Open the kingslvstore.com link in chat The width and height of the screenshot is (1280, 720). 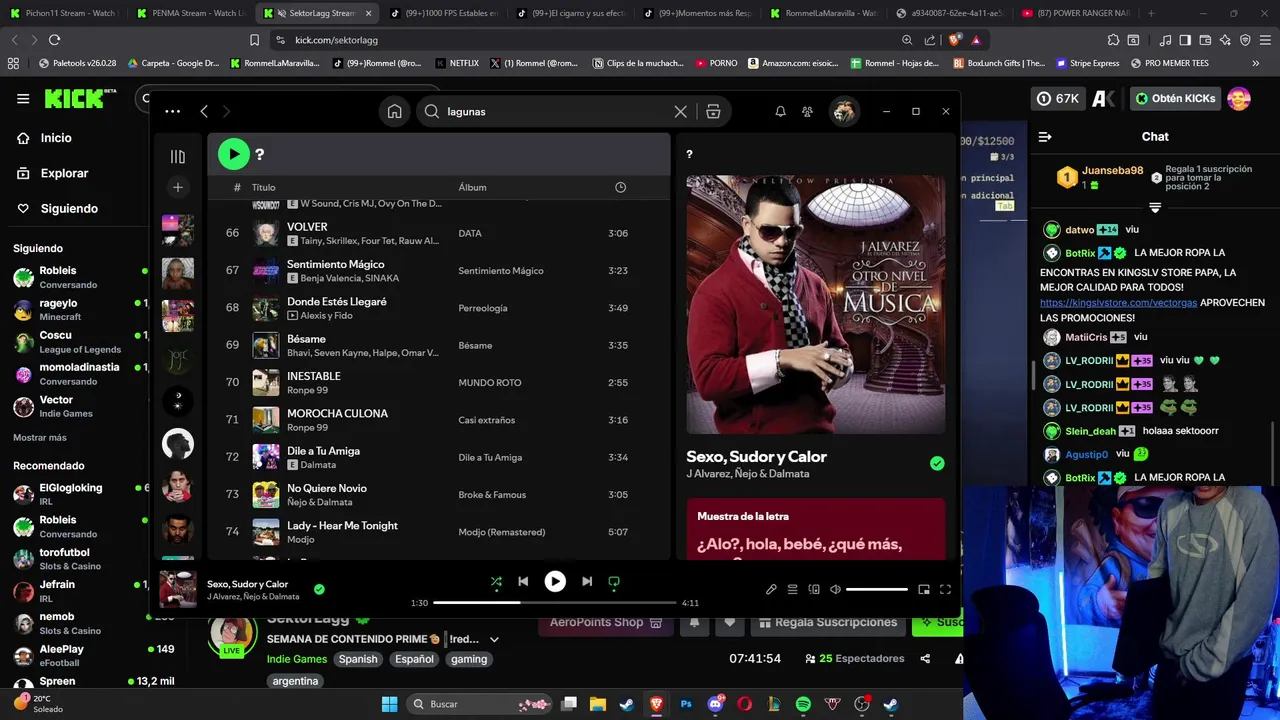click(1118, 302)
